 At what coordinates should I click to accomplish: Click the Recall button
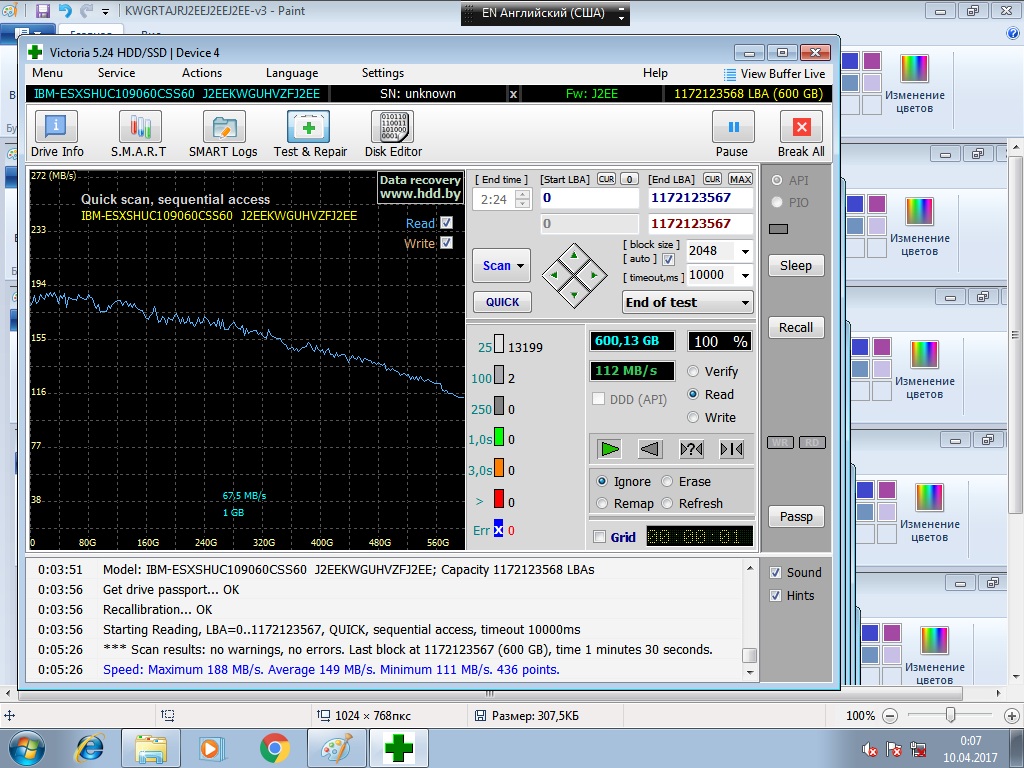coord(795,328)
